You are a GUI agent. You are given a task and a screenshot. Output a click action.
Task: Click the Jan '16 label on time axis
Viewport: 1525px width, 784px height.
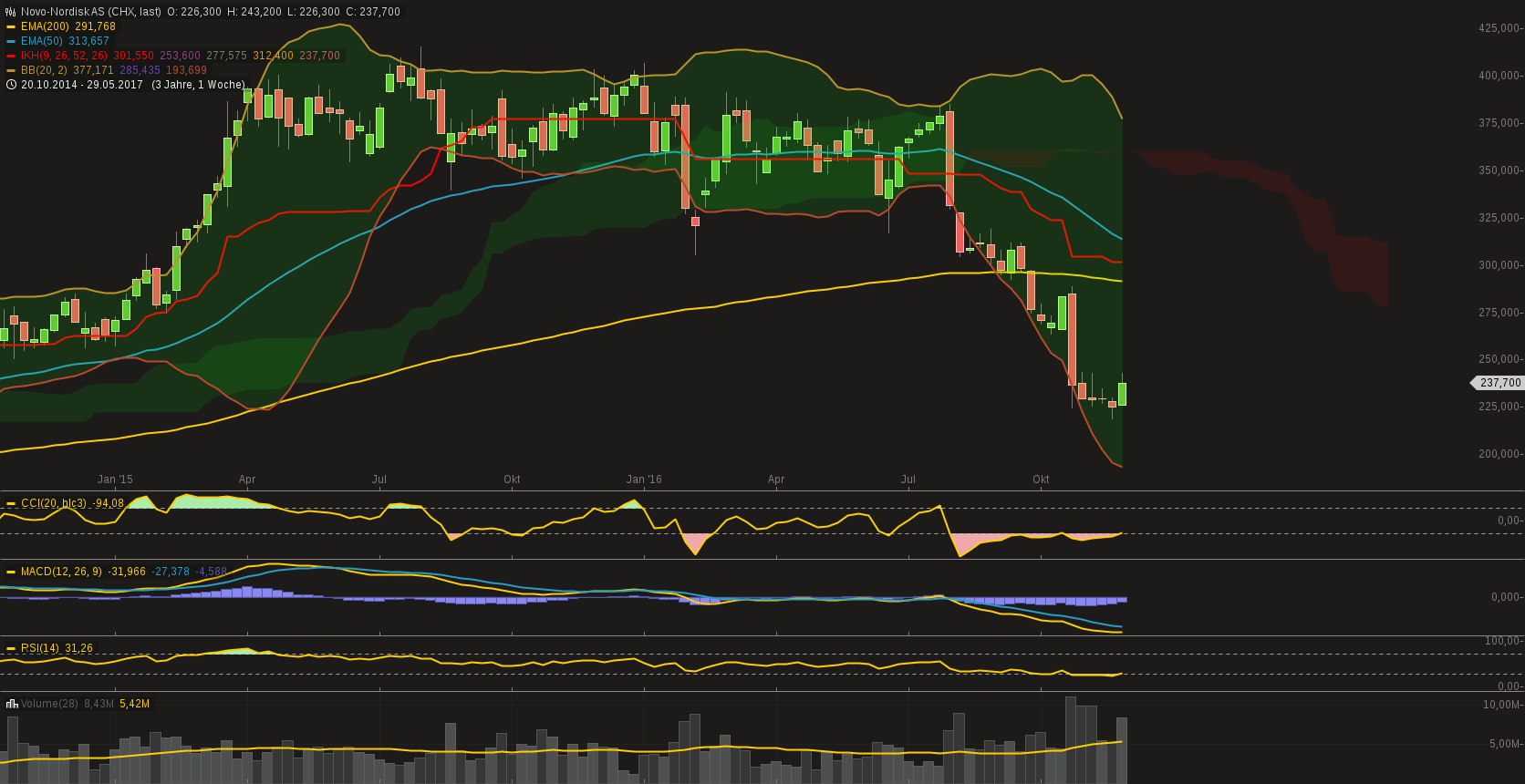point(644,480)
